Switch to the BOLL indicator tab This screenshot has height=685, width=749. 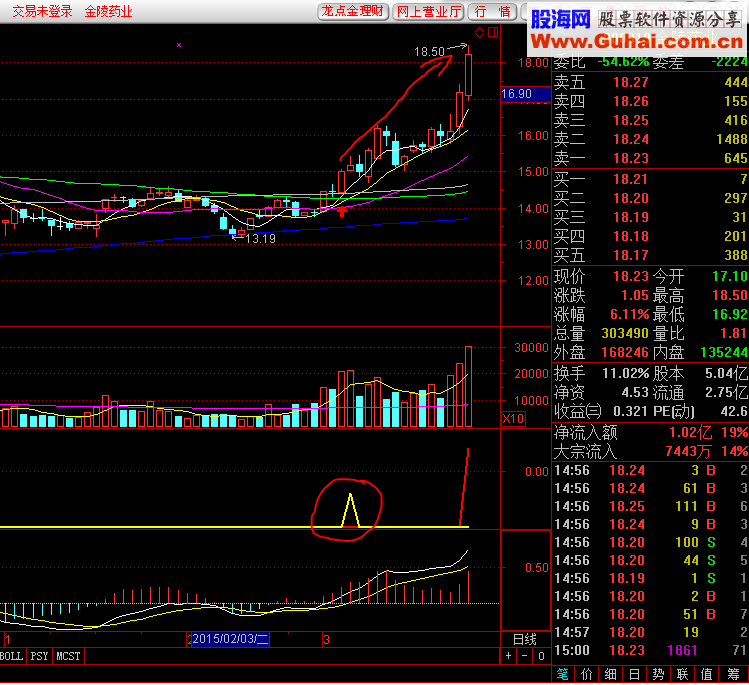(11, 656)
